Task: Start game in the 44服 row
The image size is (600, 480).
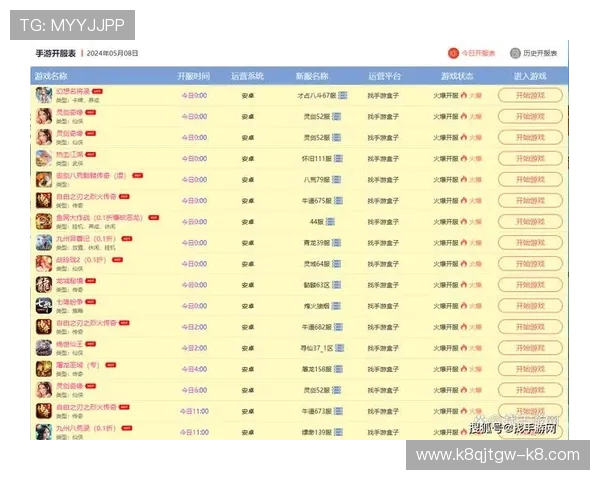Action: [x=530, y=221]
